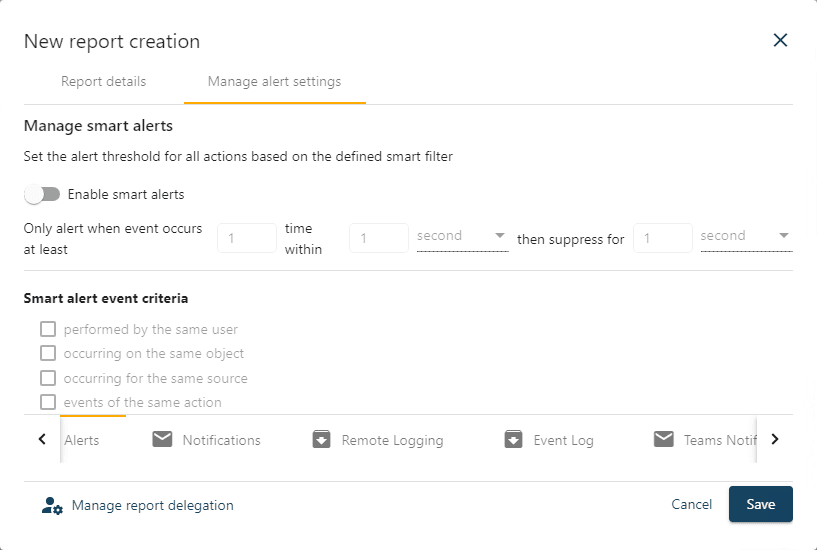
Task: Check 'events of the same action'
Action: [48, 402]
